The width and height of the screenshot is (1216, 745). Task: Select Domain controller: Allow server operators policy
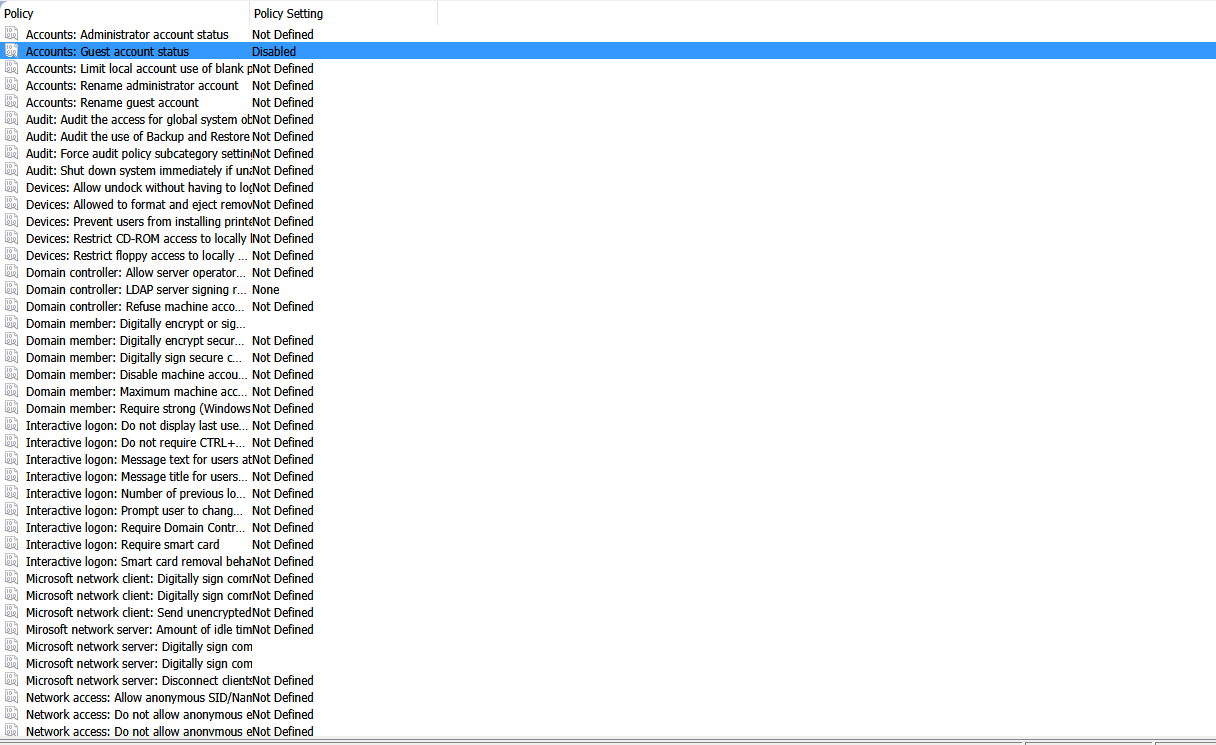click(x=135, y=272)
